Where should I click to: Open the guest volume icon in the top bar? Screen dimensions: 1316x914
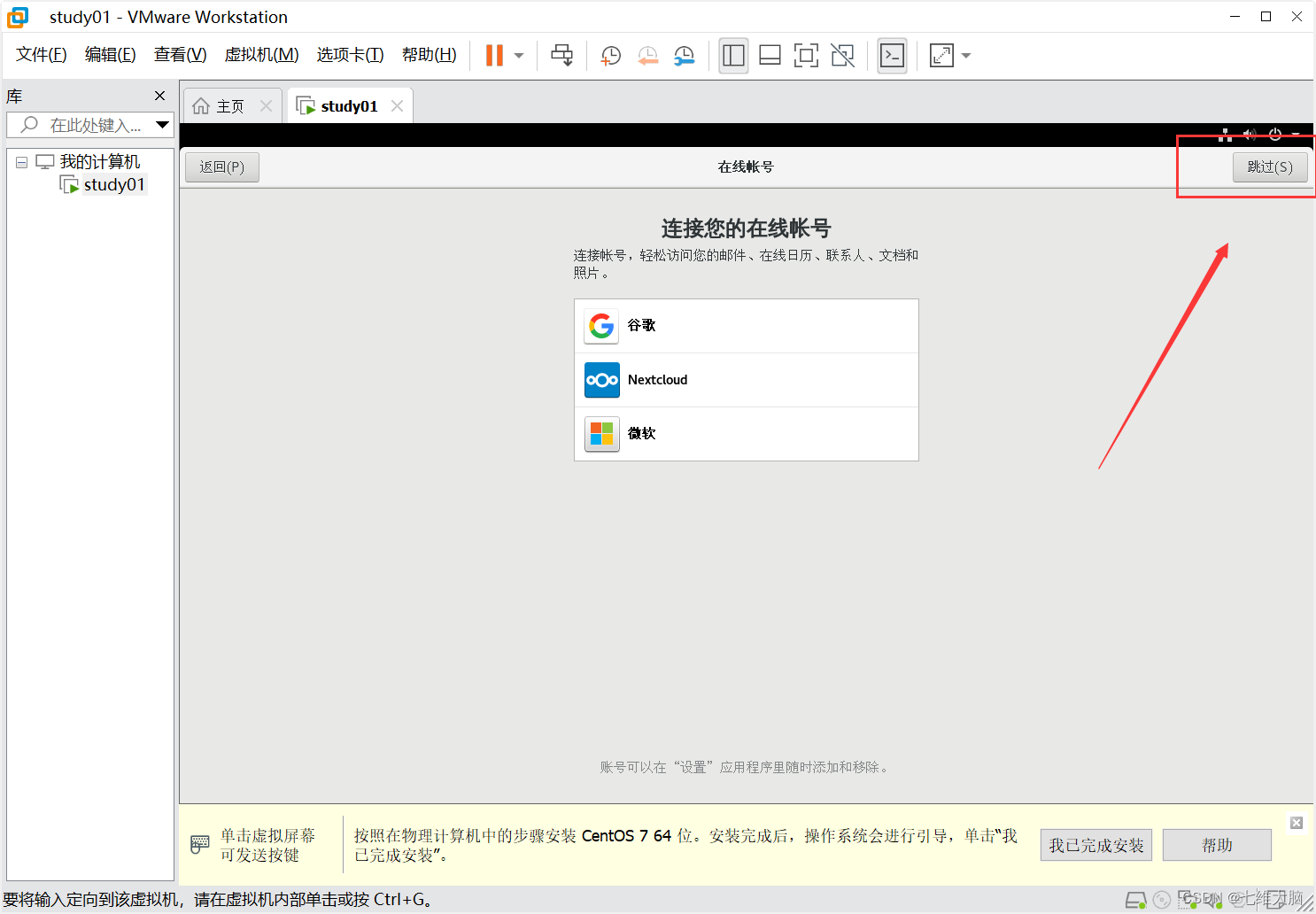pyautogui.click(x=1250, y=135)
